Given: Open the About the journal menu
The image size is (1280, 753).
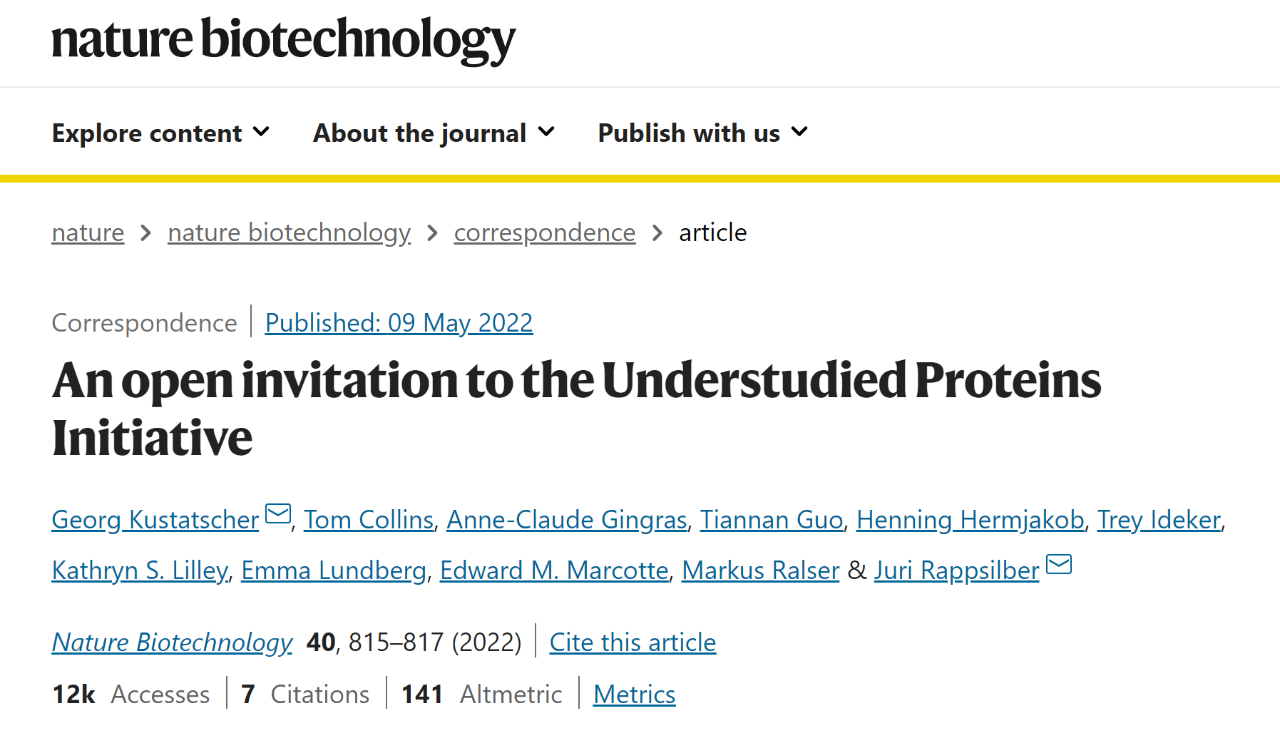Looking at the screenshot, I should point(434,133).
